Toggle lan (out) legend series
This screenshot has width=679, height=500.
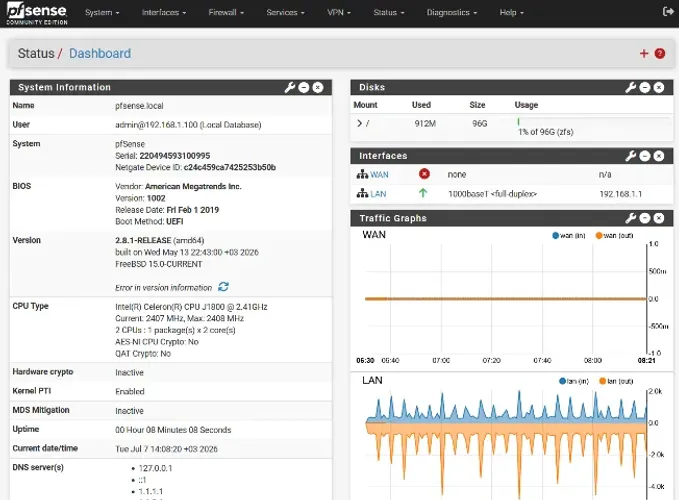coord(616,381)
